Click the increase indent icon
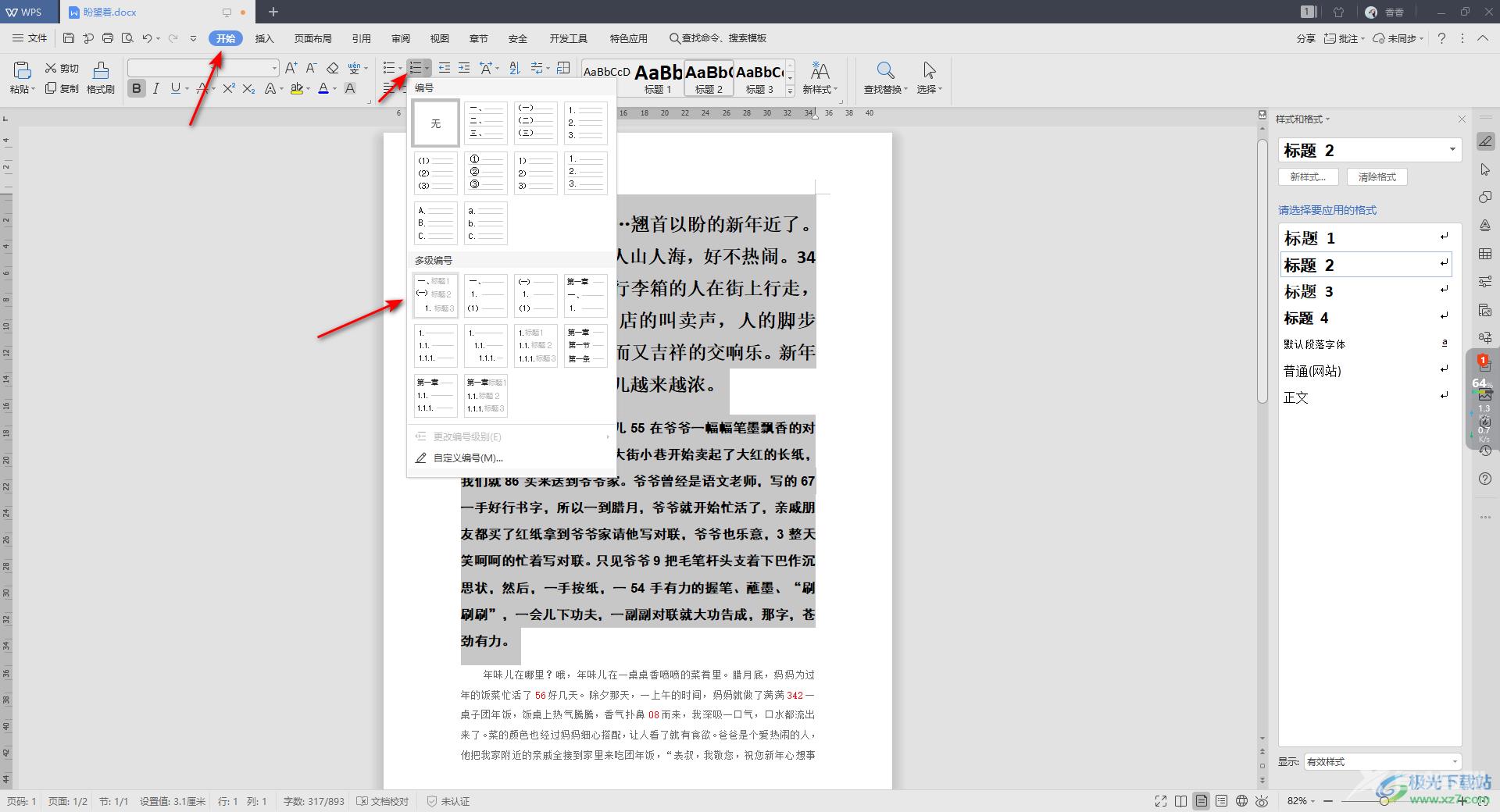 point(464,68)
